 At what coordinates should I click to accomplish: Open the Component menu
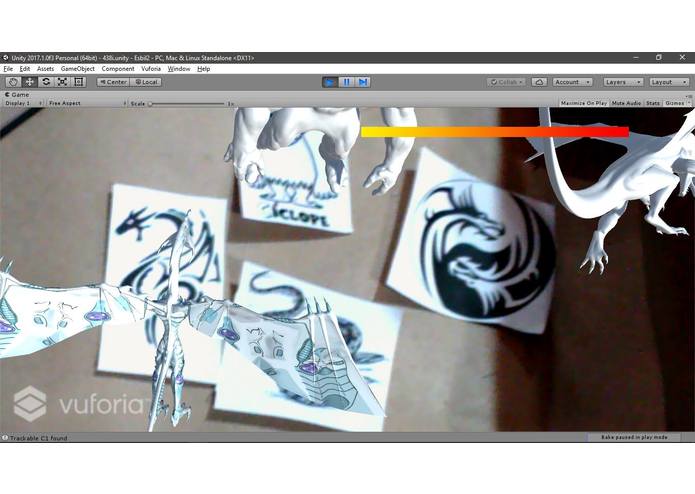(x=118, y=69)
